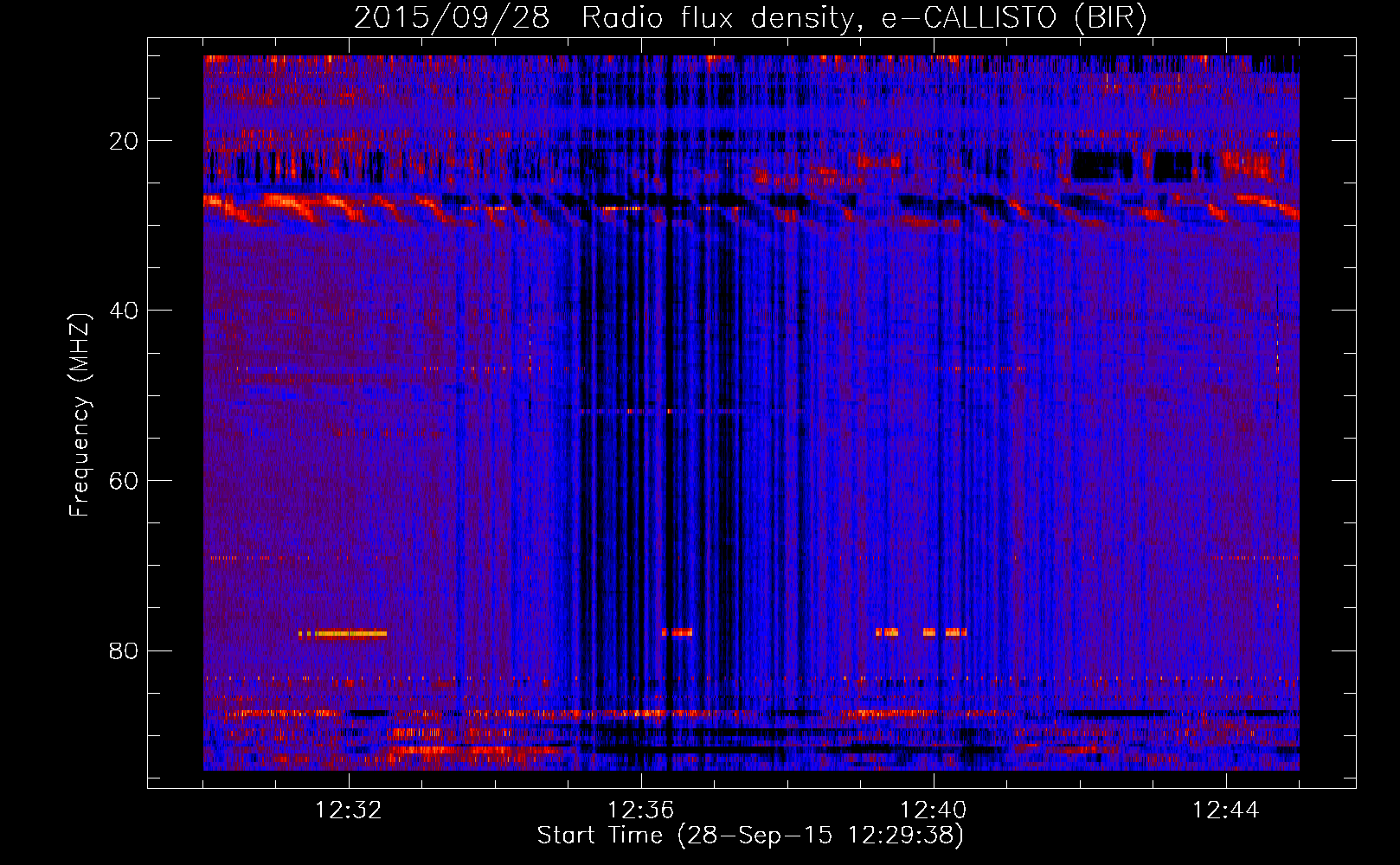The width and height of the screenshot is (1400, 865).
Task: Click the short orange burst near 78 MHz at 12:36
Action: pos(678,632)
